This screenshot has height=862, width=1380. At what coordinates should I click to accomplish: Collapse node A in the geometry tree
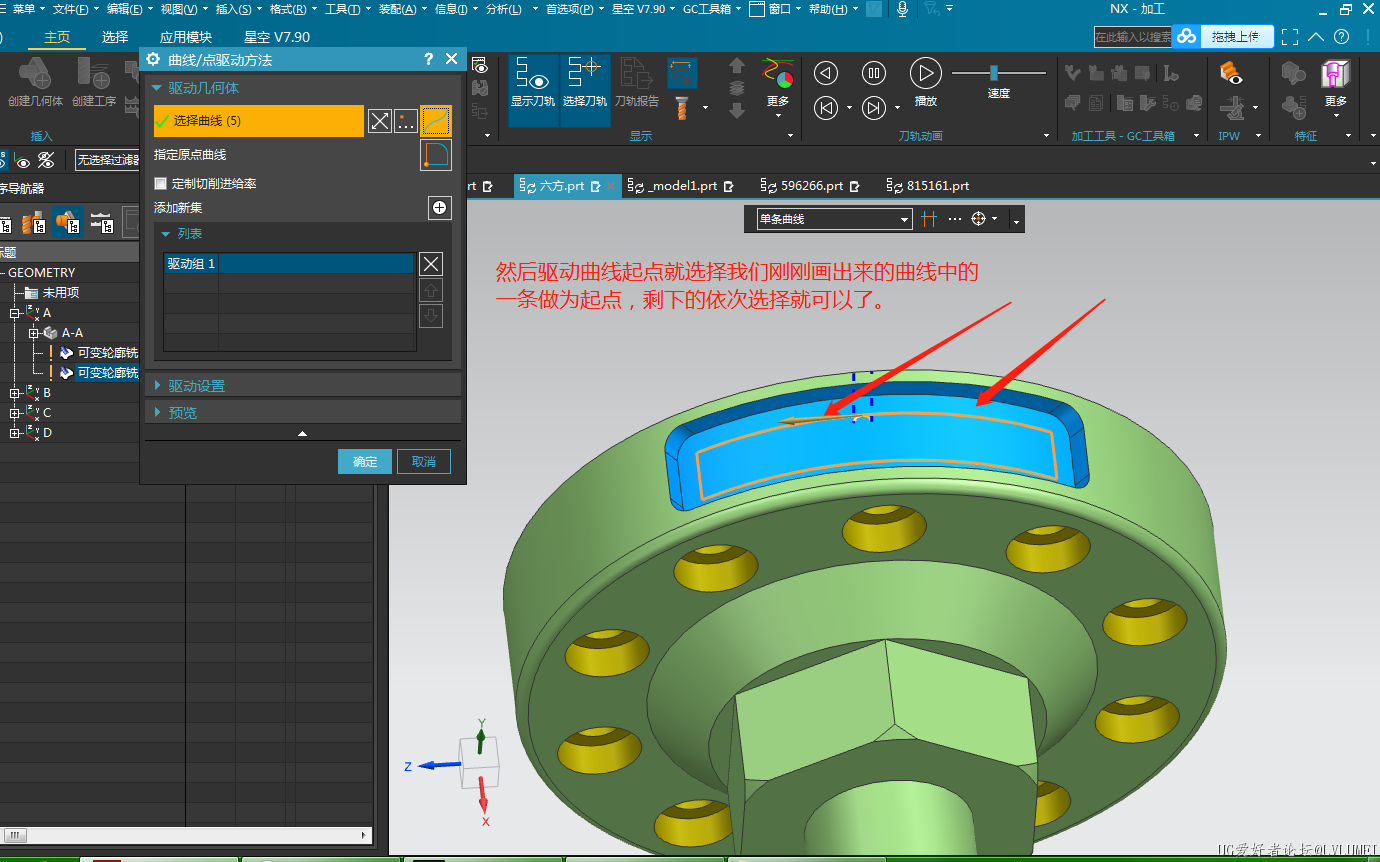(15, 313)
